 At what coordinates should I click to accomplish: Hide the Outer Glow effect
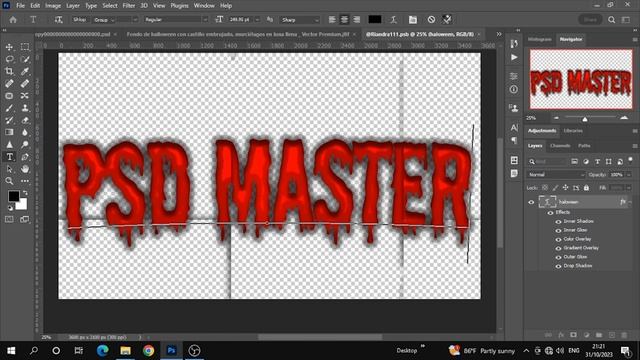point(558,258)
